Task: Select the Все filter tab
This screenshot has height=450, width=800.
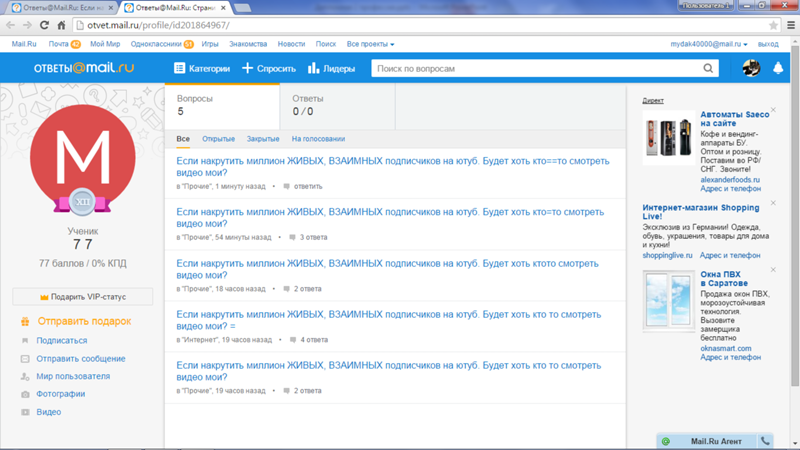Action: pos(183,139)
